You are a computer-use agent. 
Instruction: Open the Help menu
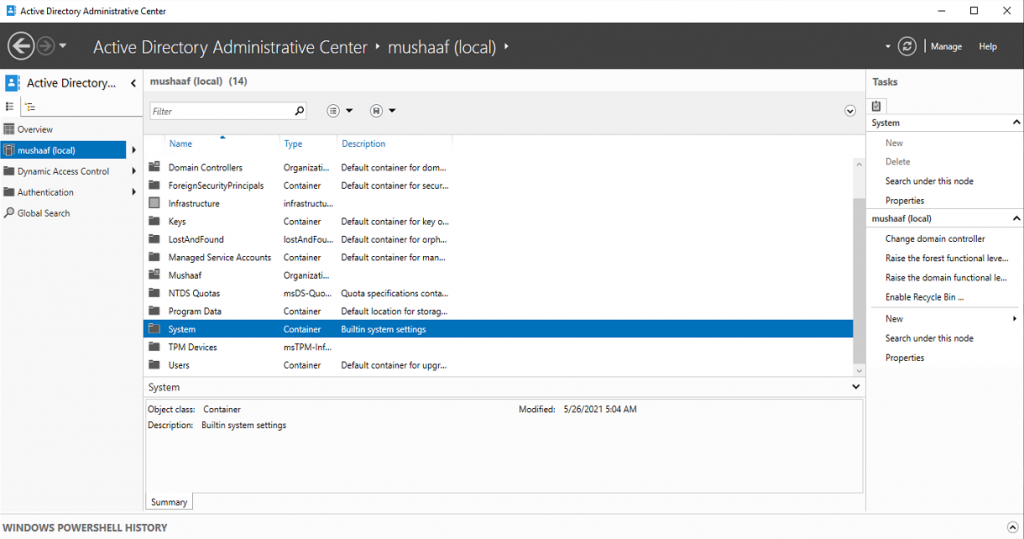coord(987,46)
